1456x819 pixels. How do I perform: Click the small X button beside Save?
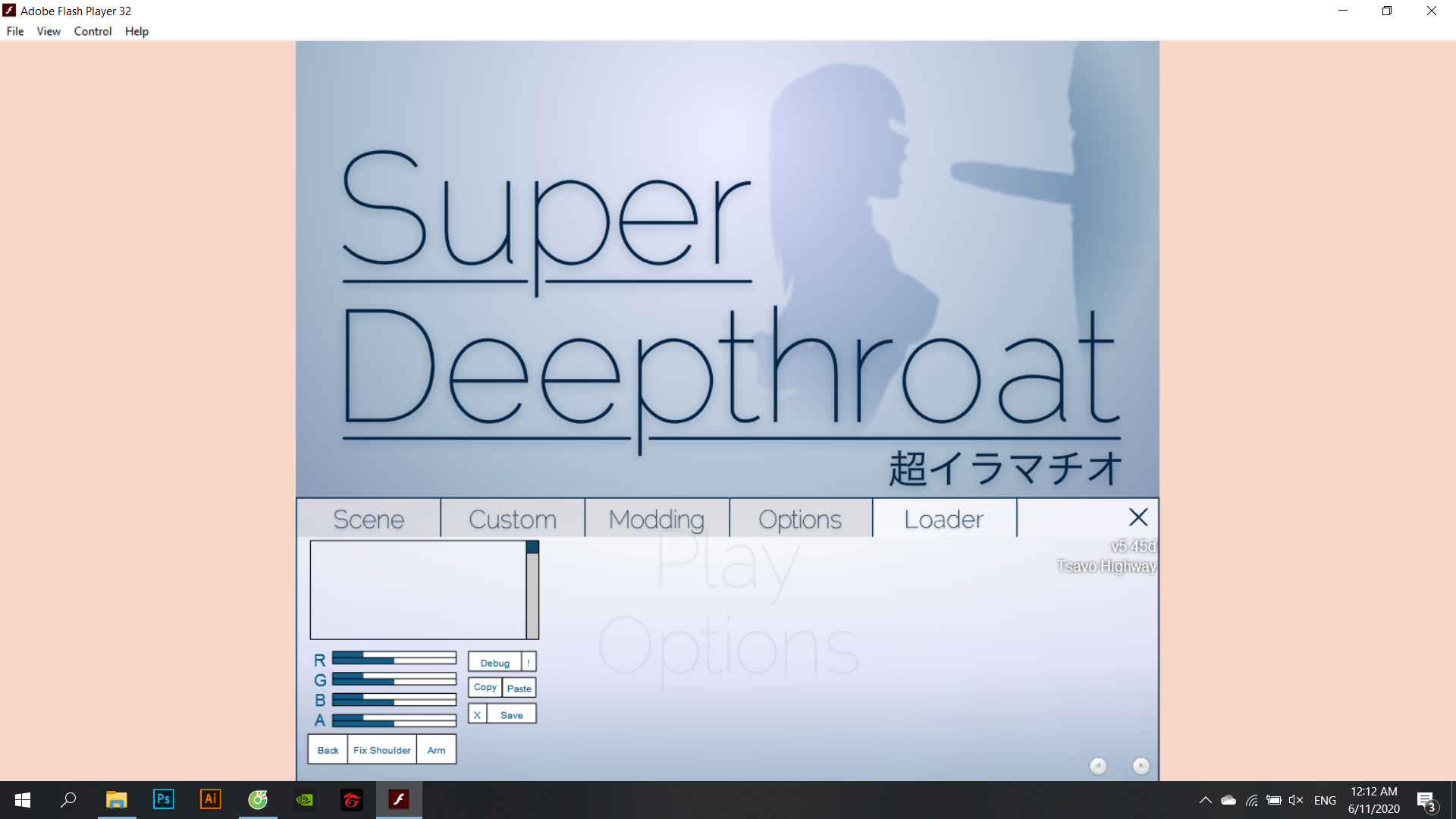(477, 714)
